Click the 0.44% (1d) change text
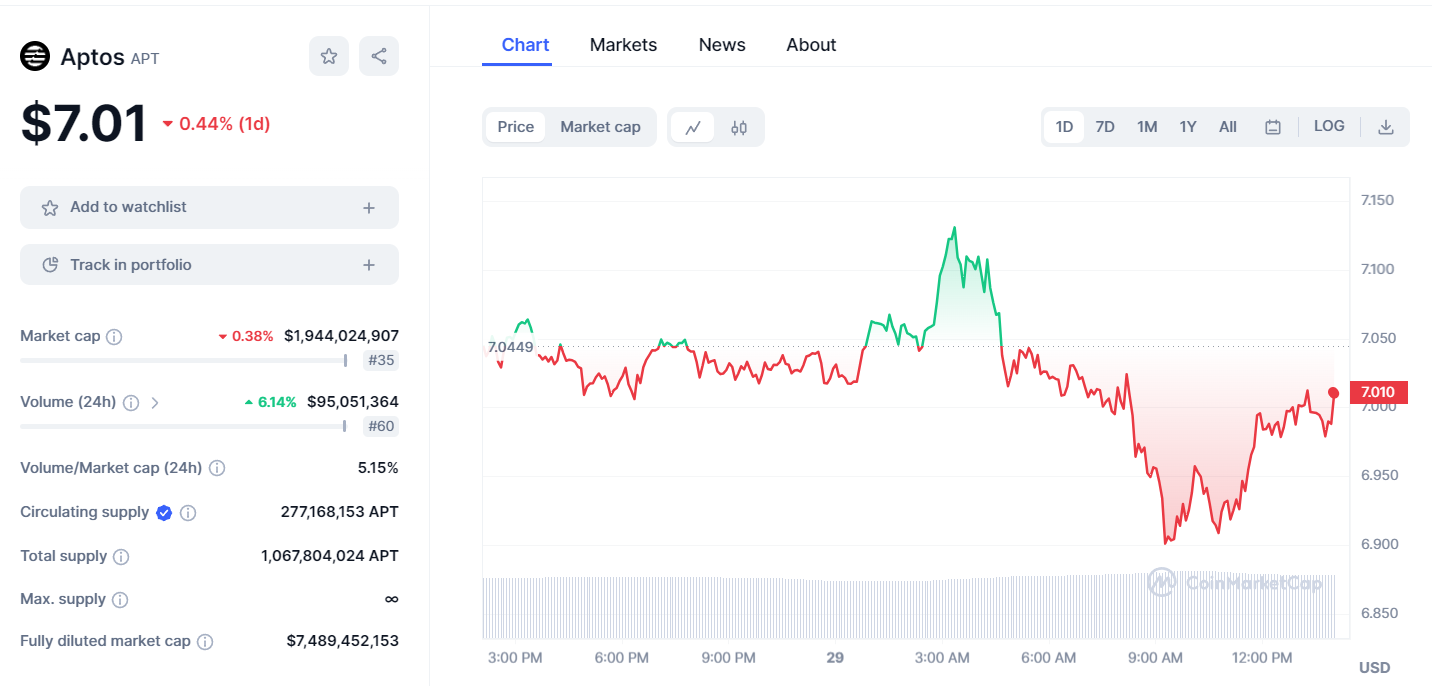Image resolution: width=1432 pixels, height=686 pixels. click(216, 124)
